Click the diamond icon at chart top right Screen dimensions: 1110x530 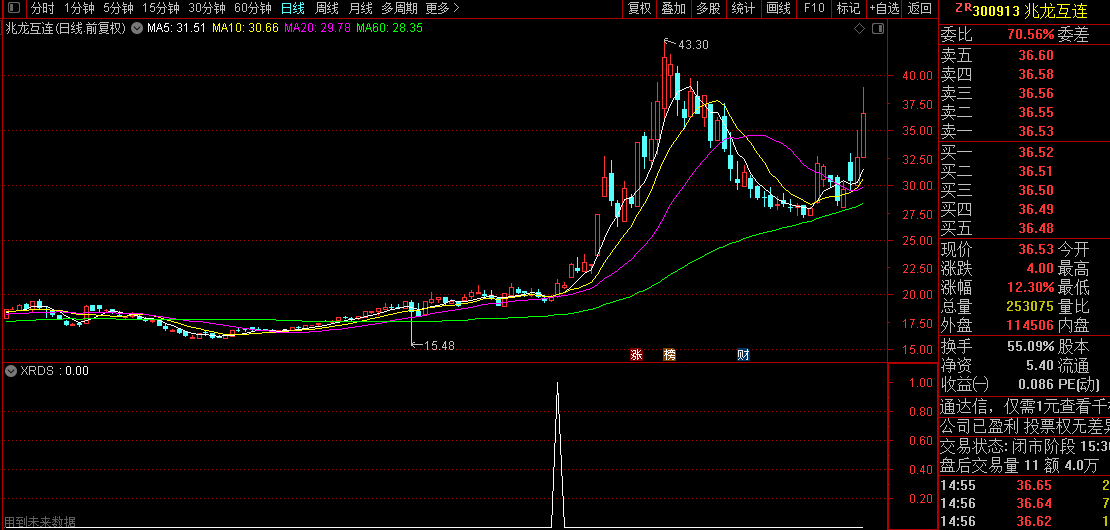(x=858, y=28)
